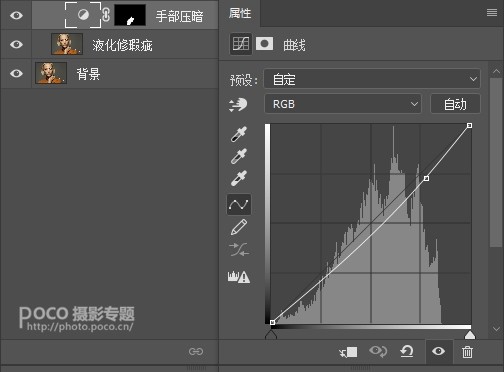
Task: Clip the adjustment to the layer below
Action: [x=348, y=352]
